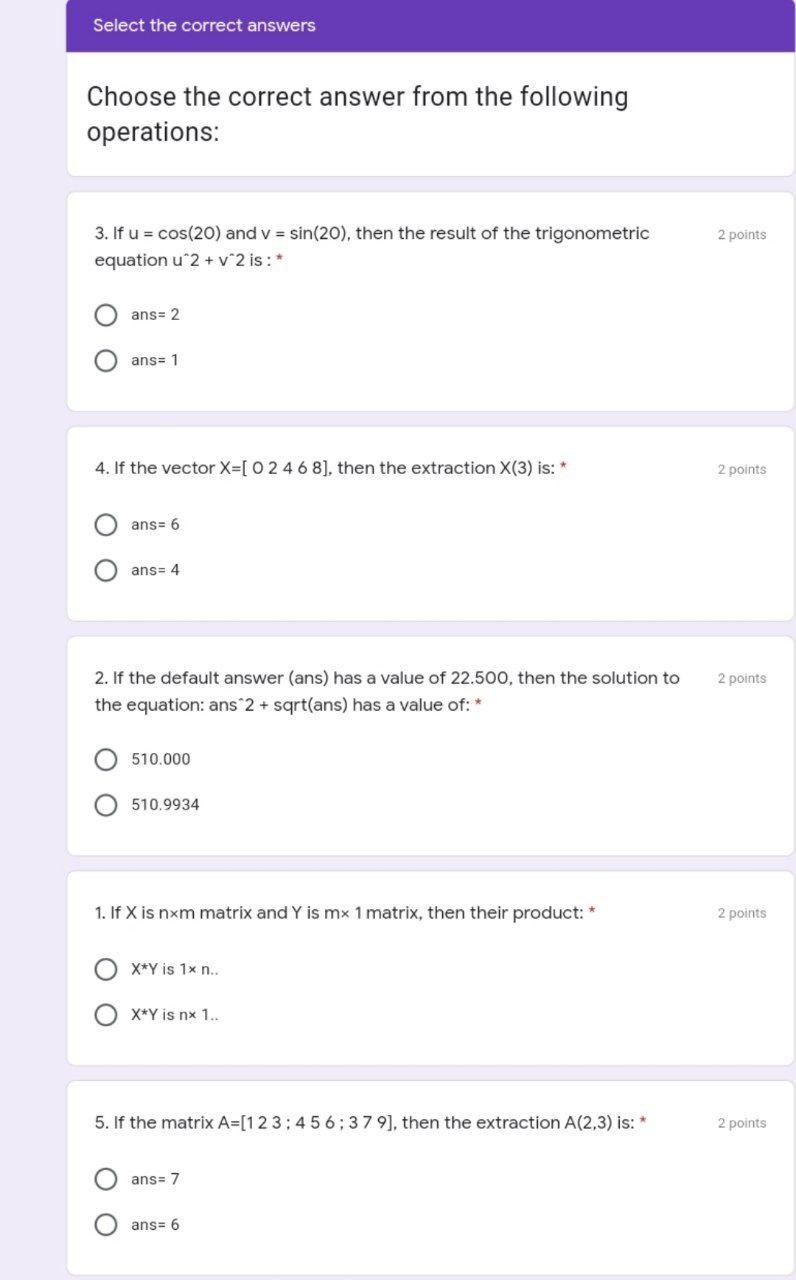796x1280 pixels.
Task: Select "ans= 4" for vector extraction question 4
Action: pos(106,569)
